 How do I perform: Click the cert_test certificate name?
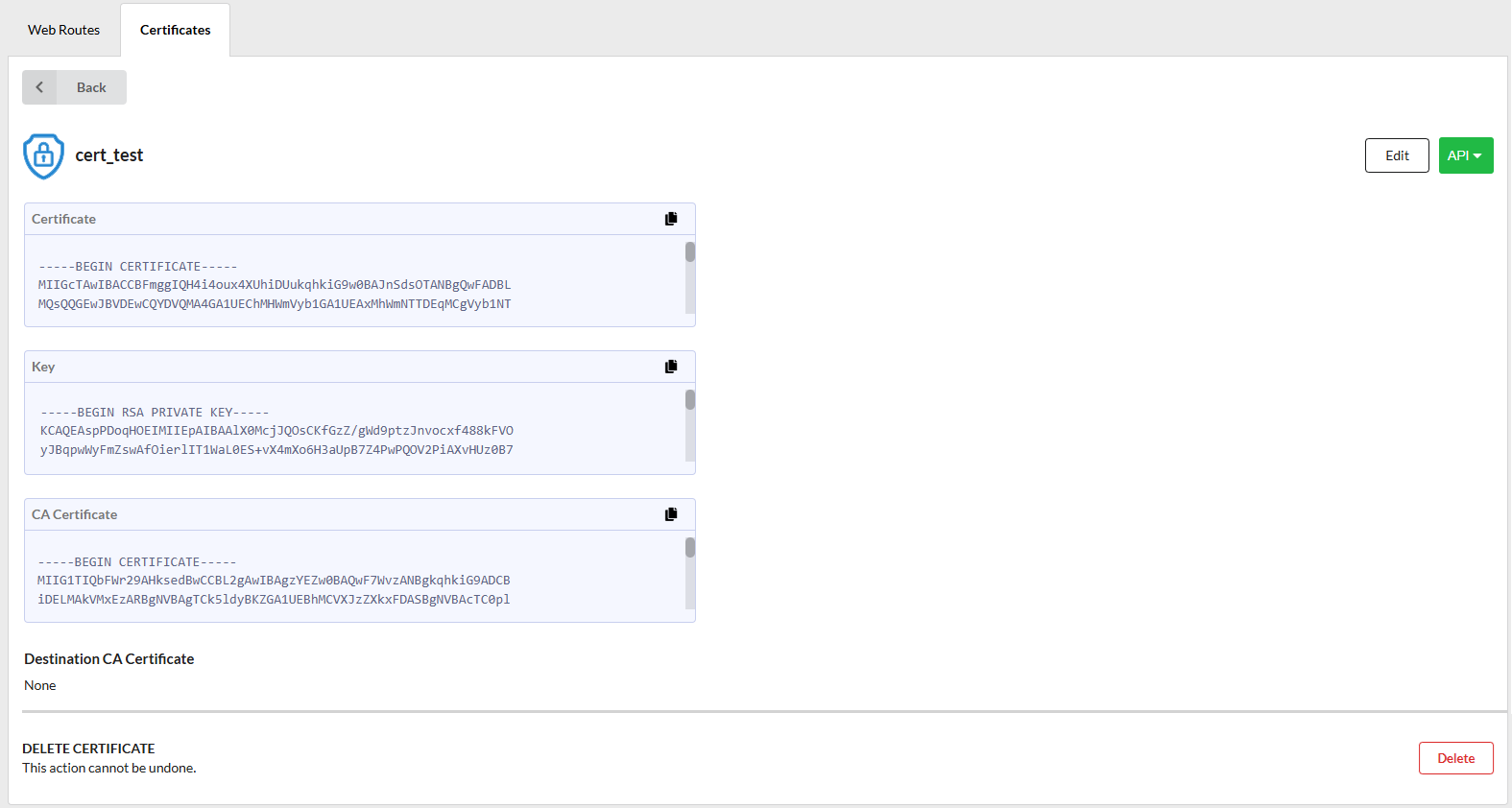point(109,155)
